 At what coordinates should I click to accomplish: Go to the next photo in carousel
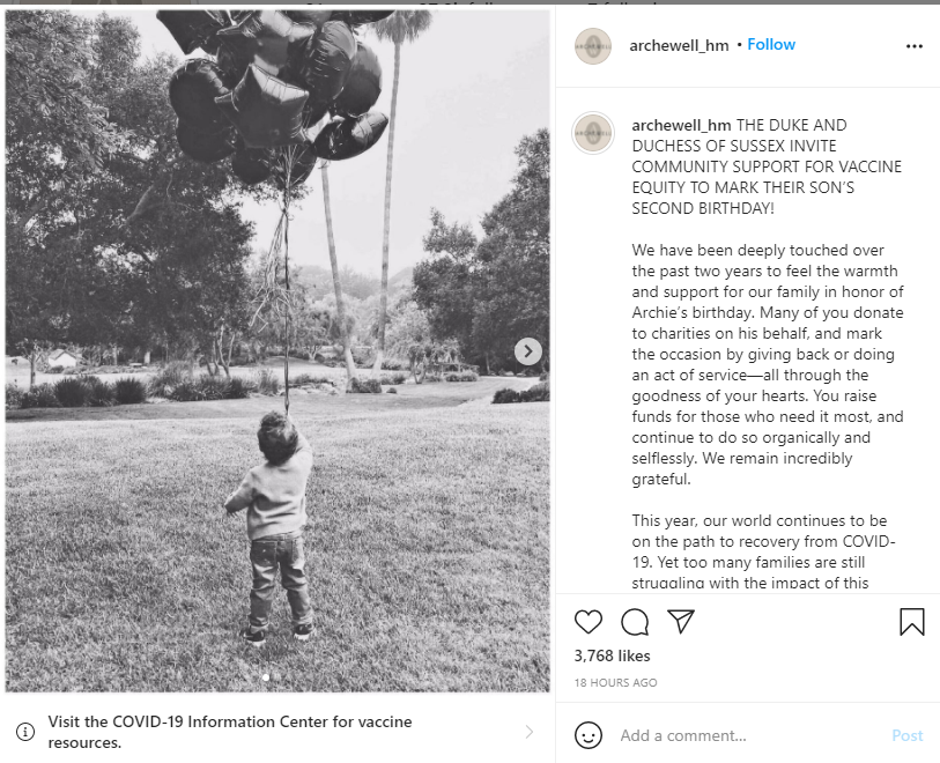tap(528, 351)
